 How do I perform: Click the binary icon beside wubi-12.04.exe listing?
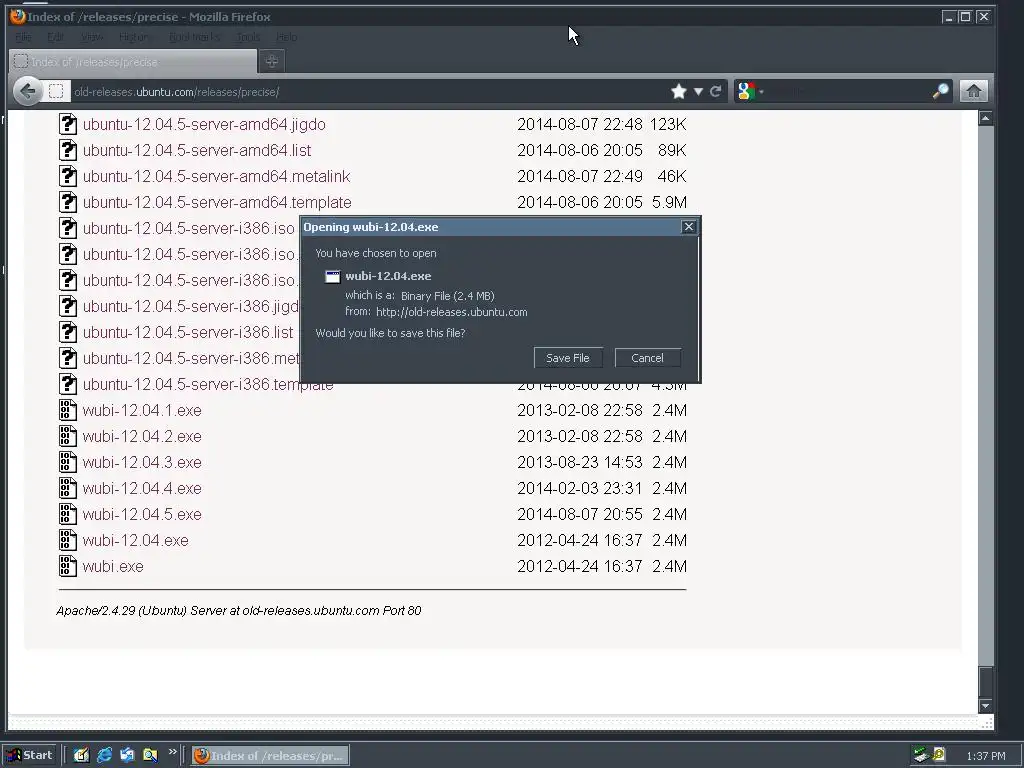tap(68, 540)
